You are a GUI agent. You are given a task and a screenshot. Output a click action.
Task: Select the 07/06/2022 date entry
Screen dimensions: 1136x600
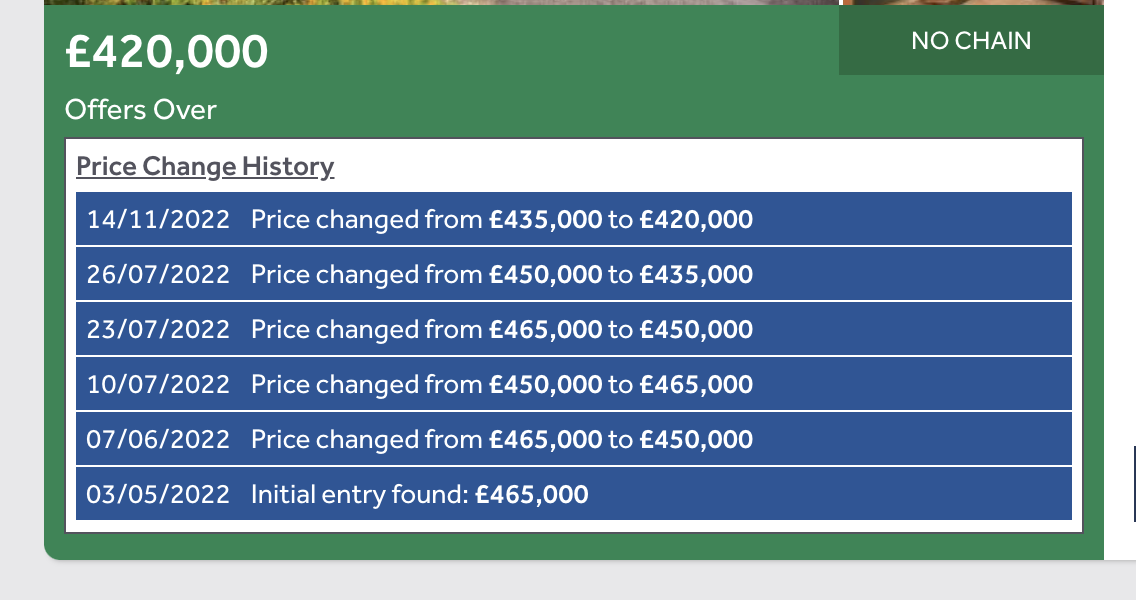(x=158, y=440)
